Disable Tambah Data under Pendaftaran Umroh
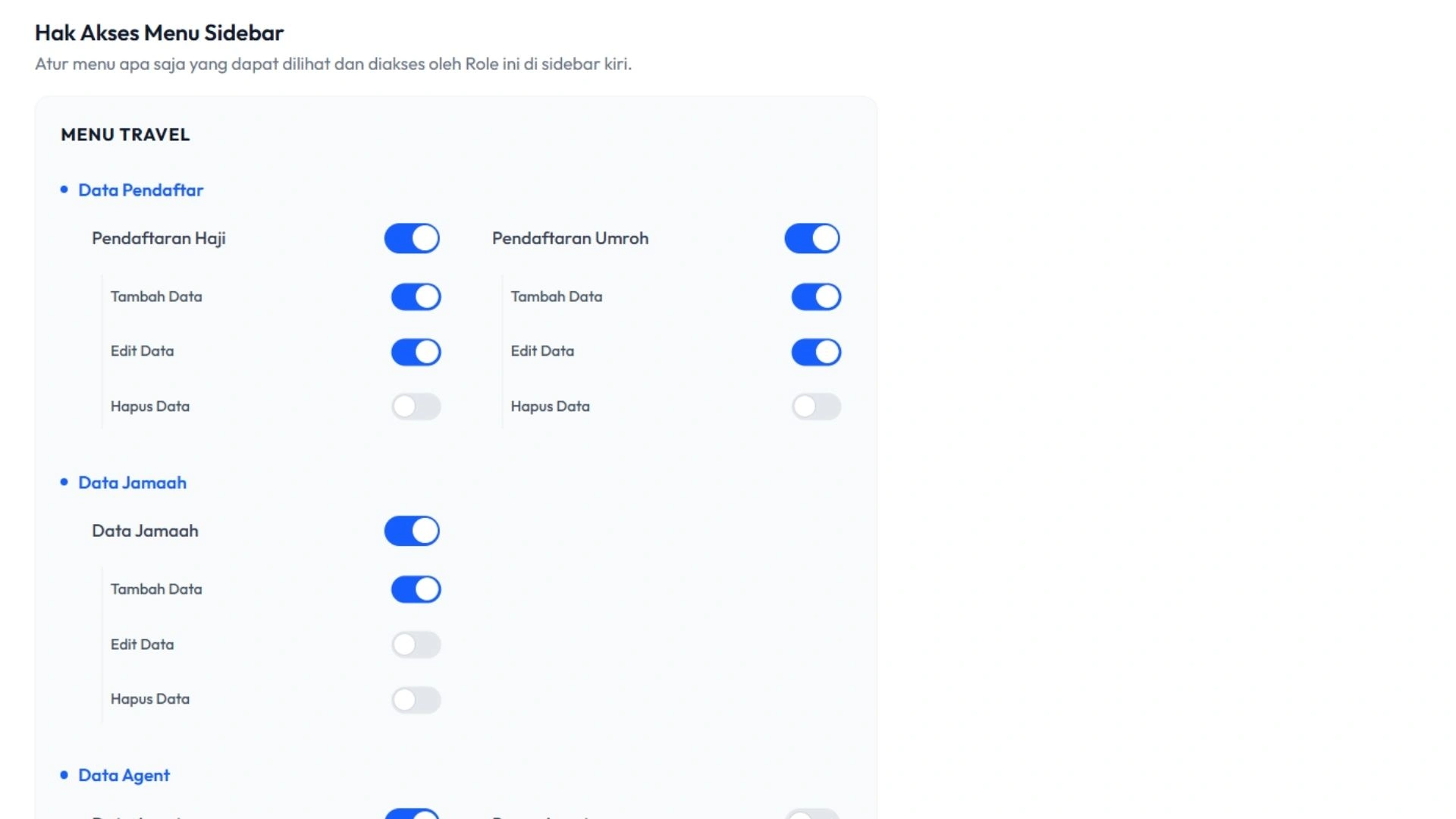Viewport: 1456px width, 819px height. [816, 297]
